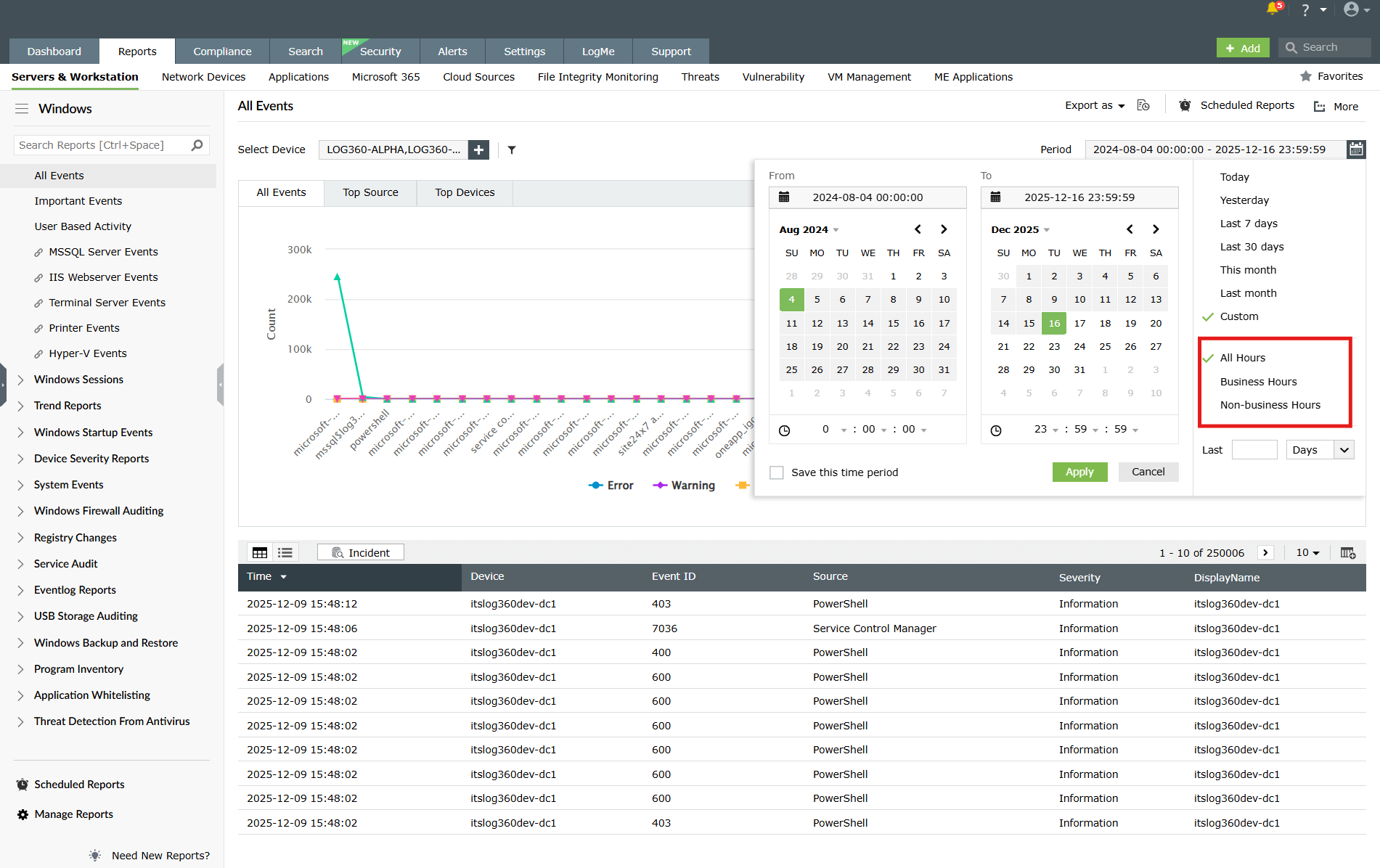Click the Incident tagging icon button
Screen dimensions: 1380x868
(360, 552)
